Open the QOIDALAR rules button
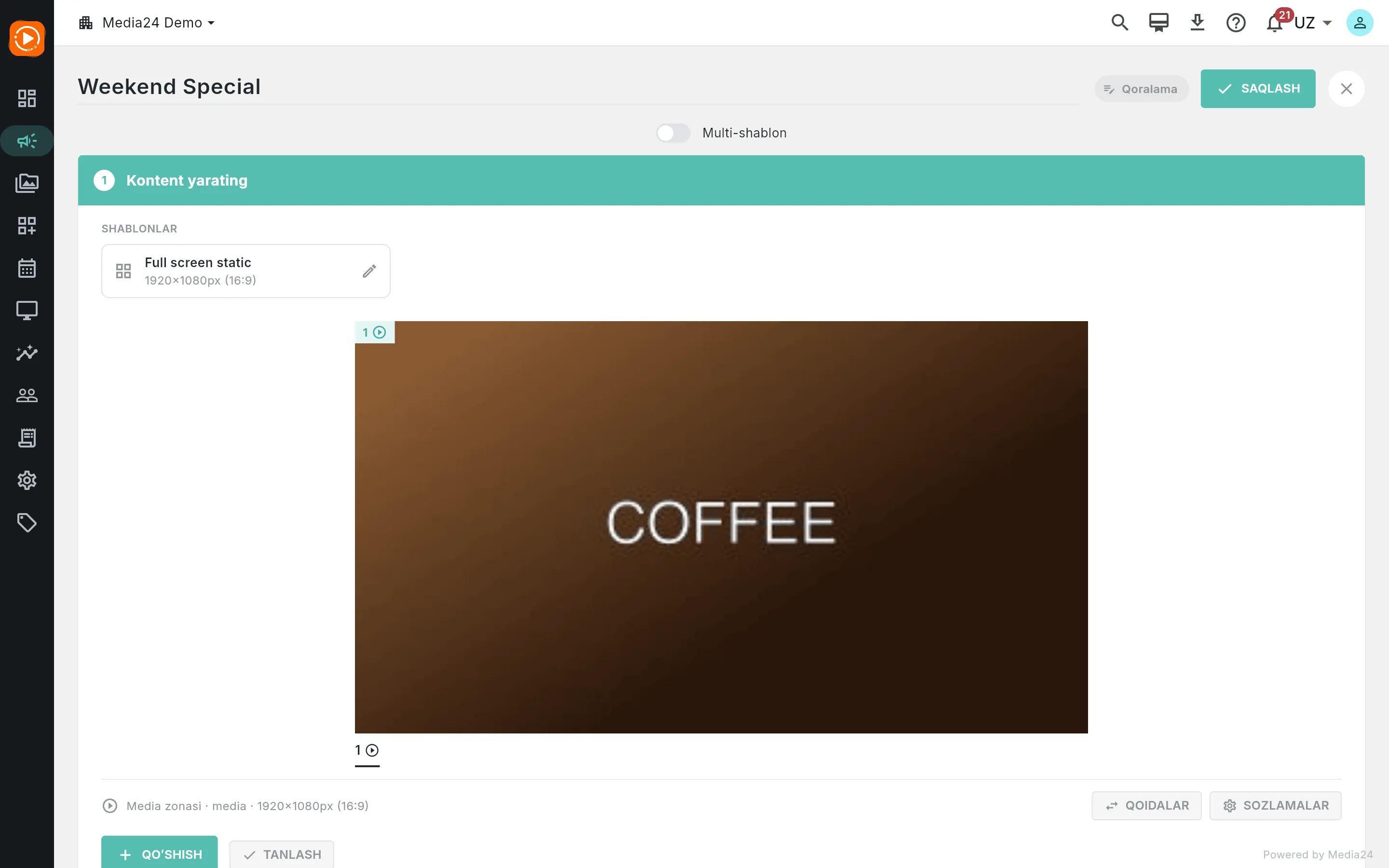1389x868 pixels. (x=1146, y=805)
